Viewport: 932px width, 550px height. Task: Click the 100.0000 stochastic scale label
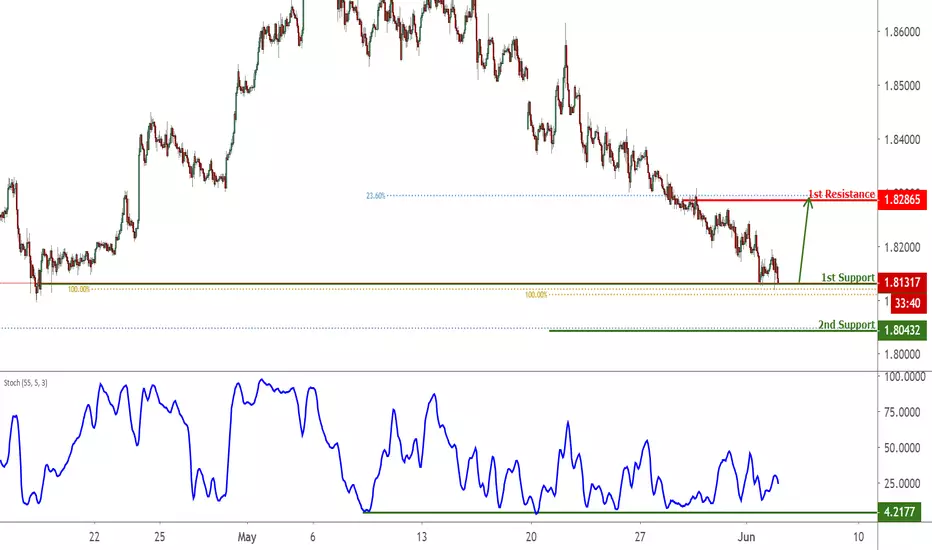coord(905,377)
